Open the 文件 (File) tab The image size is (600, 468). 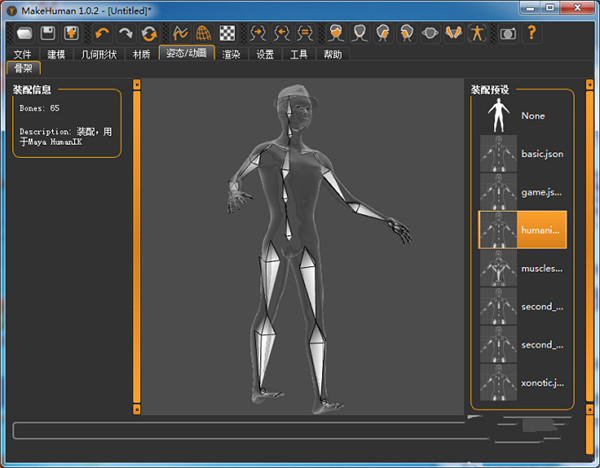coord(23,54)
